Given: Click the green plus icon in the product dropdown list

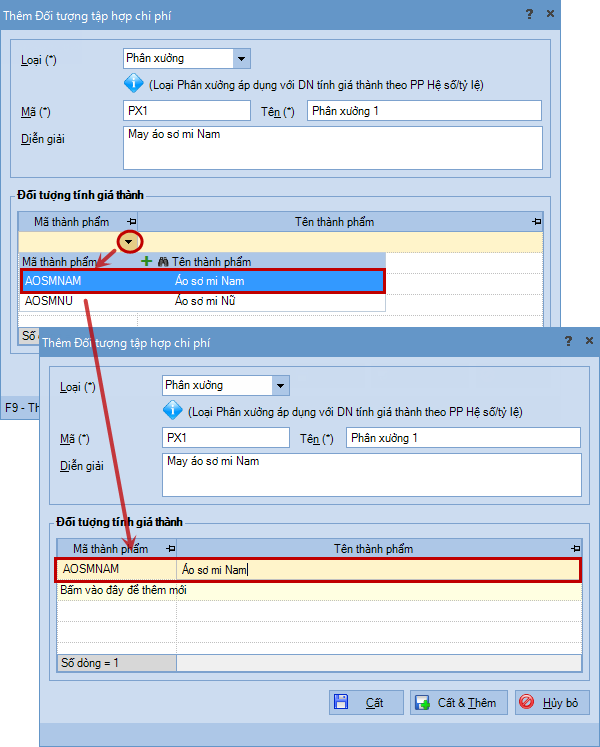Looking at the screenshot, I should click(x=147, y=261).
